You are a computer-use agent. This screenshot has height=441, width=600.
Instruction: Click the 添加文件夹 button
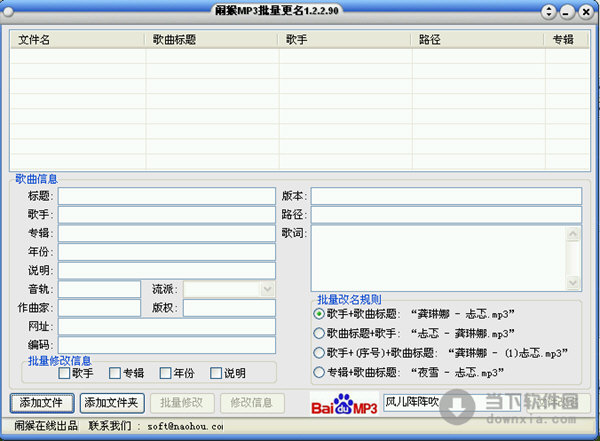(x=112, y=403)
